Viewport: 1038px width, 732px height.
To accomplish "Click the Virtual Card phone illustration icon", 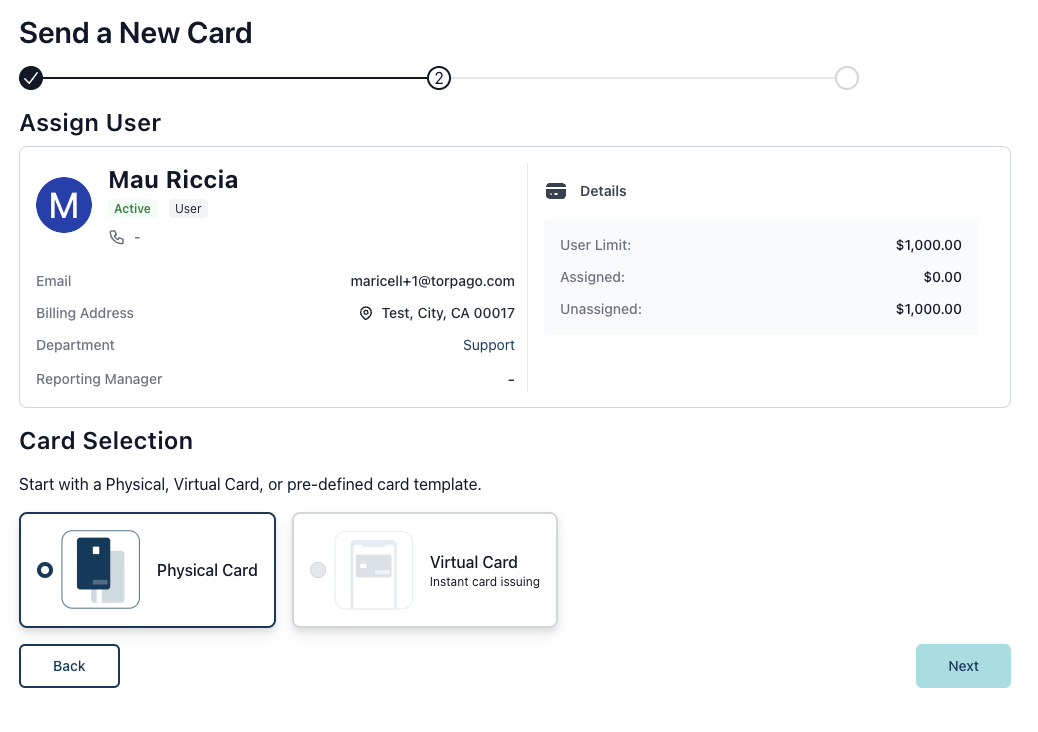I will [x=373, y=570].
